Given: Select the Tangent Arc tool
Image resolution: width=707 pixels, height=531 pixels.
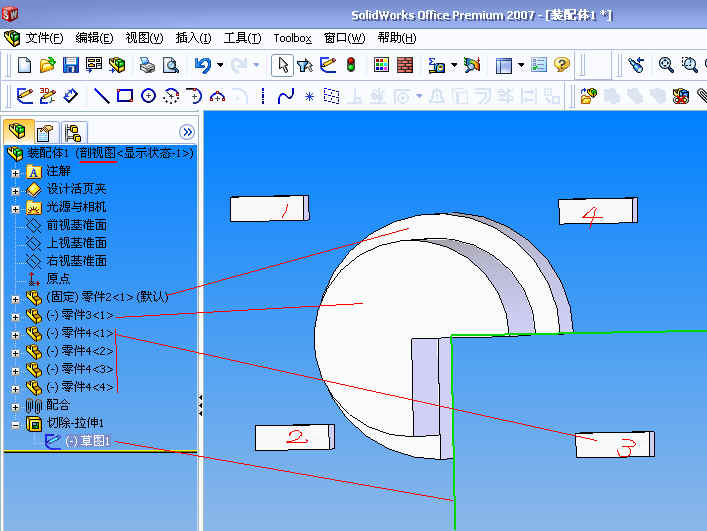Looking at the screenshot, I should click(x=194, y=96).
